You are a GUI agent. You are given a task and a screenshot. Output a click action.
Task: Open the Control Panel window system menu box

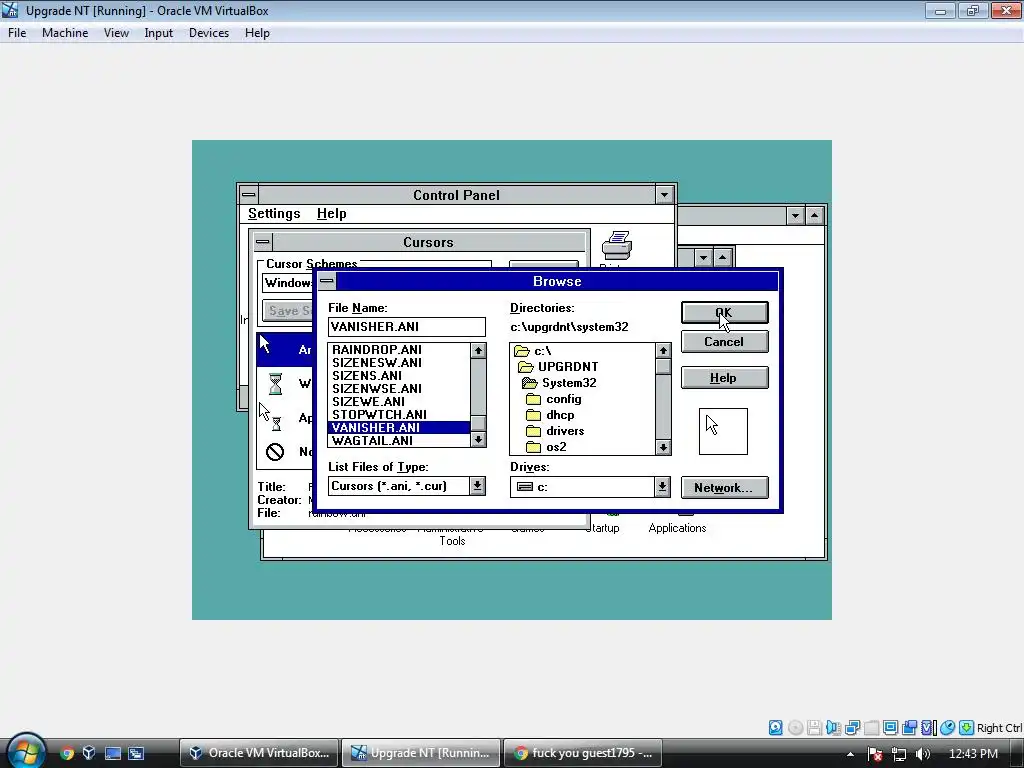coord(249,195)
